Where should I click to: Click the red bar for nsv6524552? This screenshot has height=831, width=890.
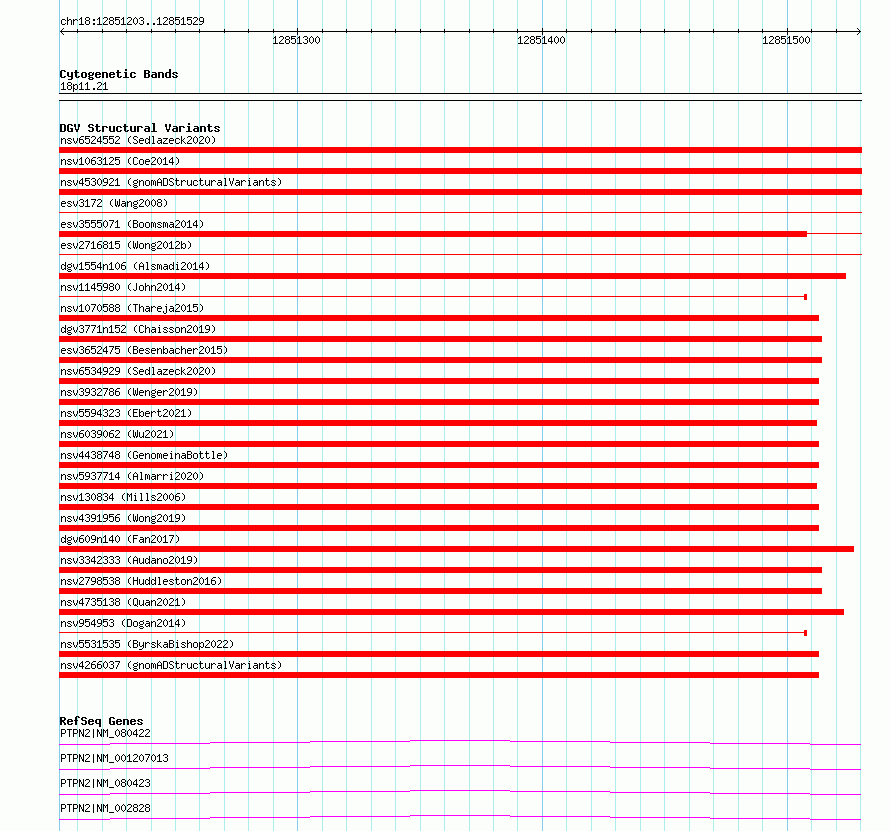coord(460,150)
